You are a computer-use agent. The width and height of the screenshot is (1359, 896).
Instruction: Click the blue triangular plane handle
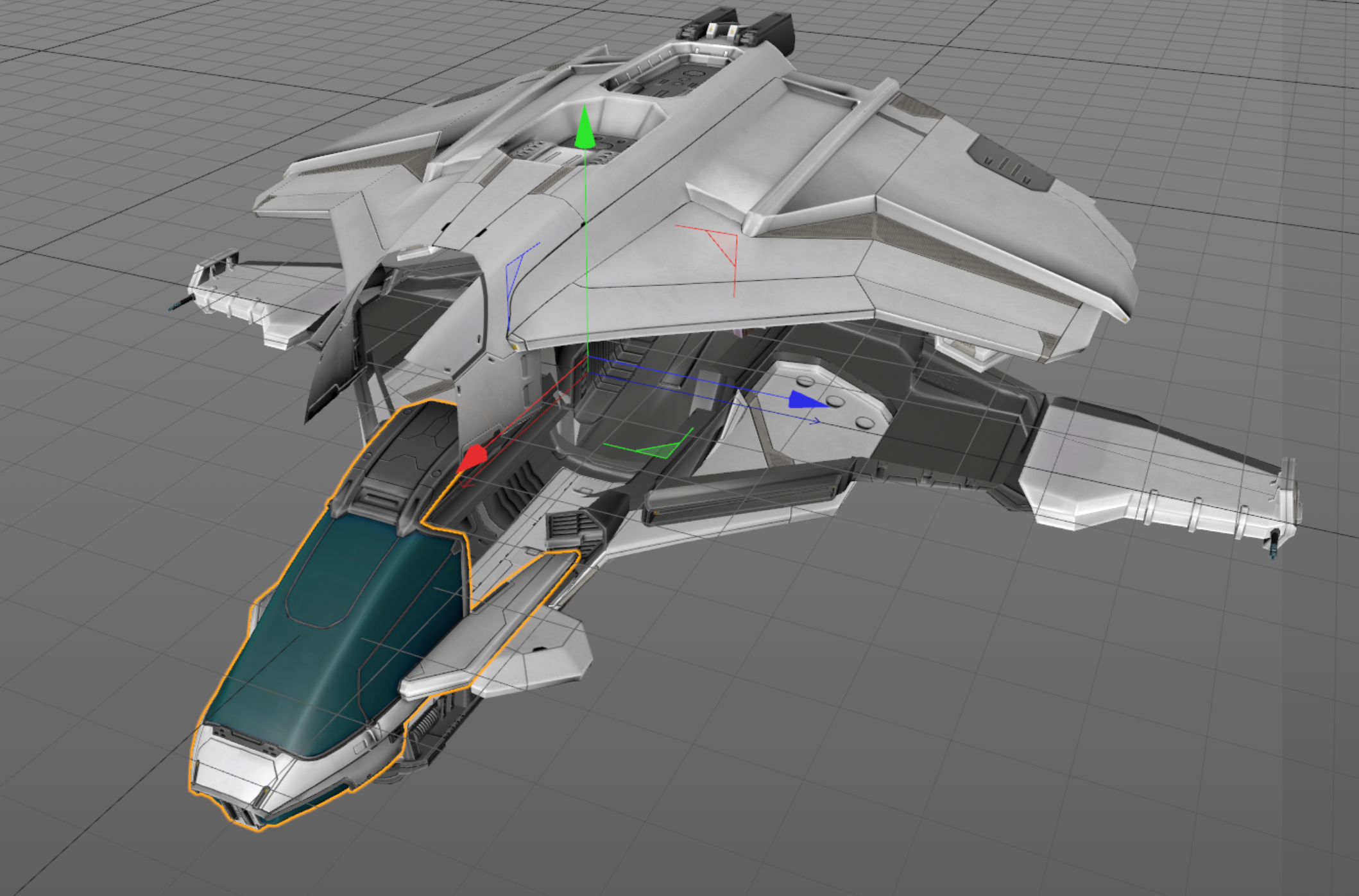pyautogui.click(x=518, y=282)
